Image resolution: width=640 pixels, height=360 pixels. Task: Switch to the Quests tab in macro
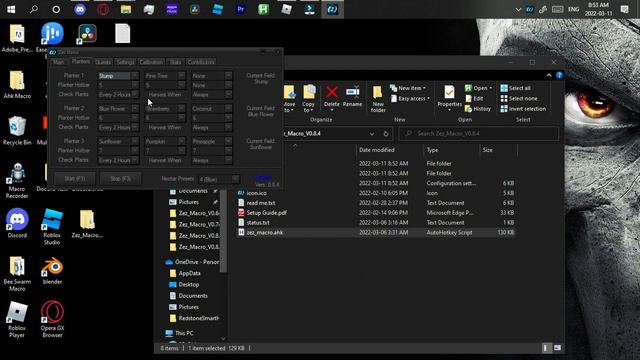103,62
